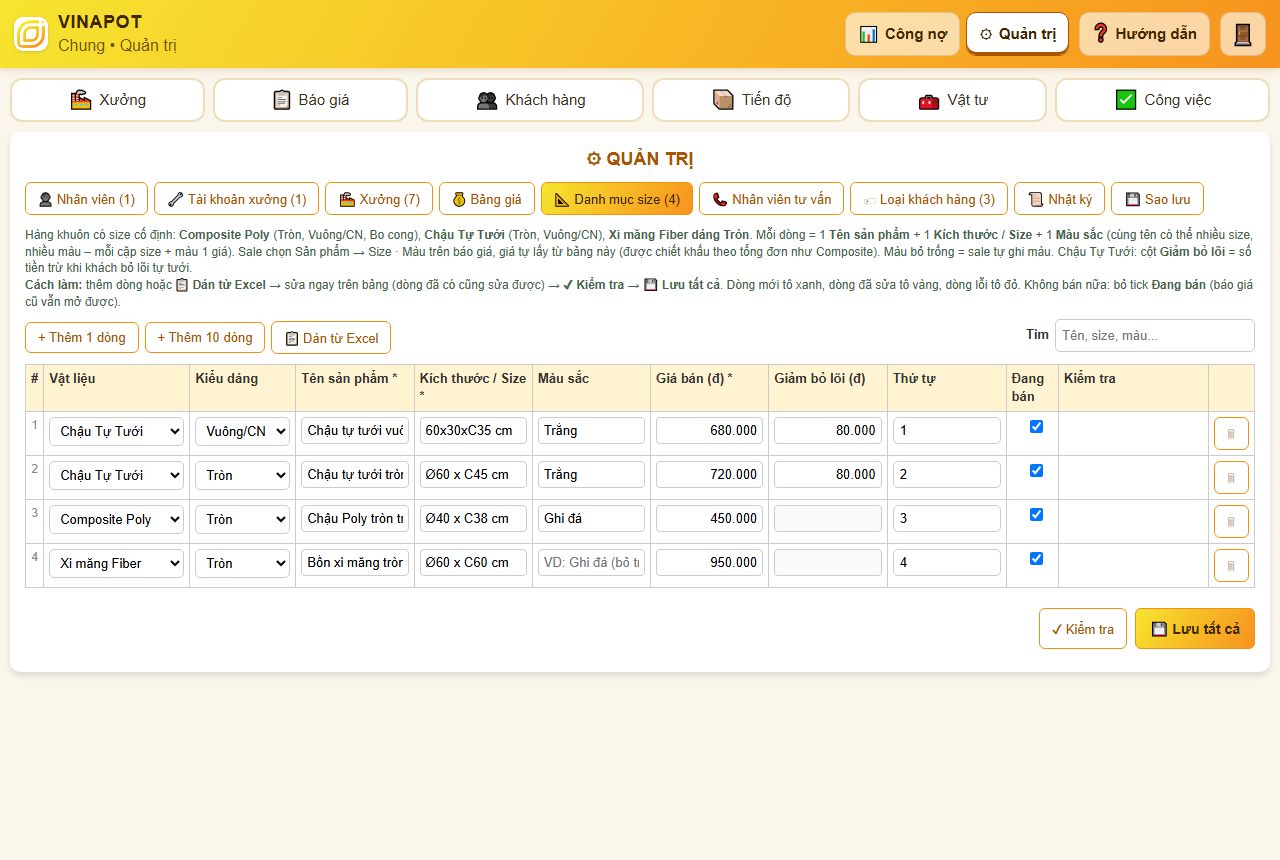Untick Đang bán for row 2
The width and height of the screenshot is (1280, 860).
[1036, 470]
